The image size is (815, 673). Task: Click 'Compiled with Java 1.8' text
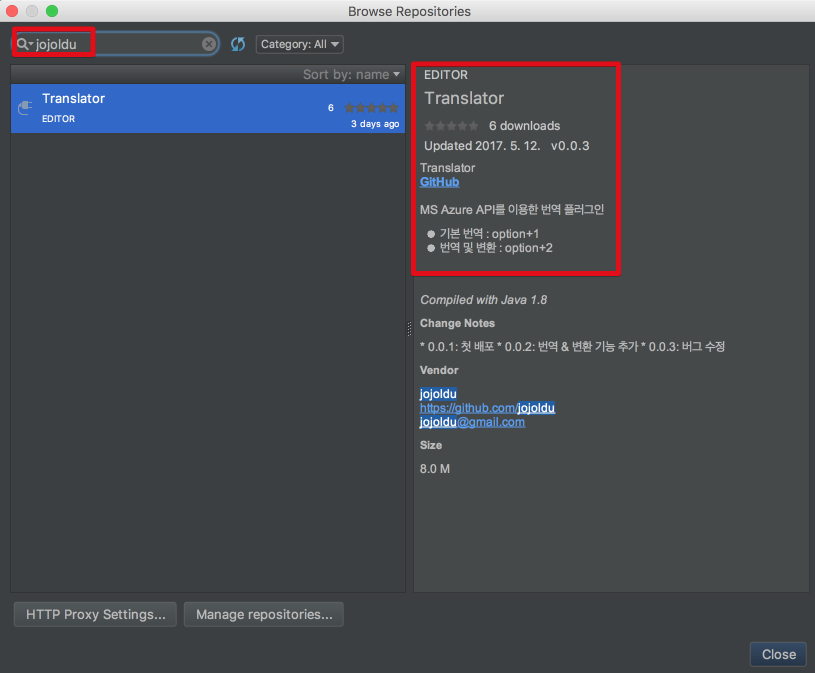(x=483, y=300)
